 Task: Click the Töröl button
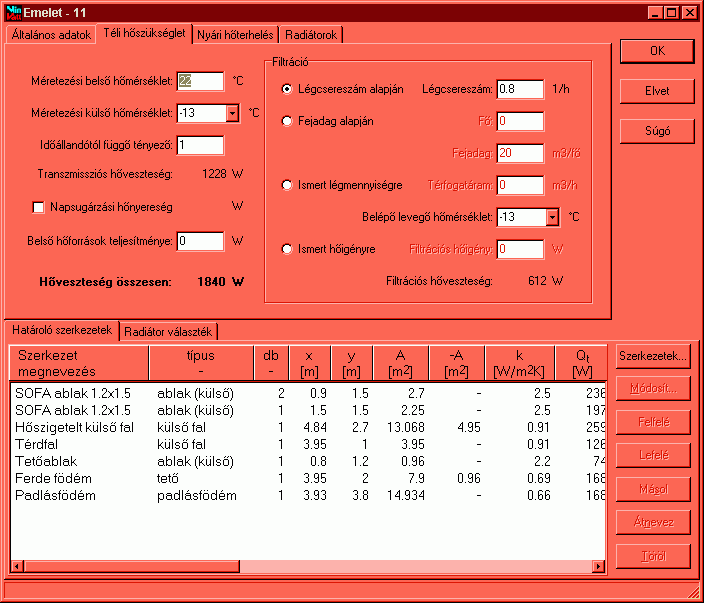pyautogui.click(x=653, y=556)
